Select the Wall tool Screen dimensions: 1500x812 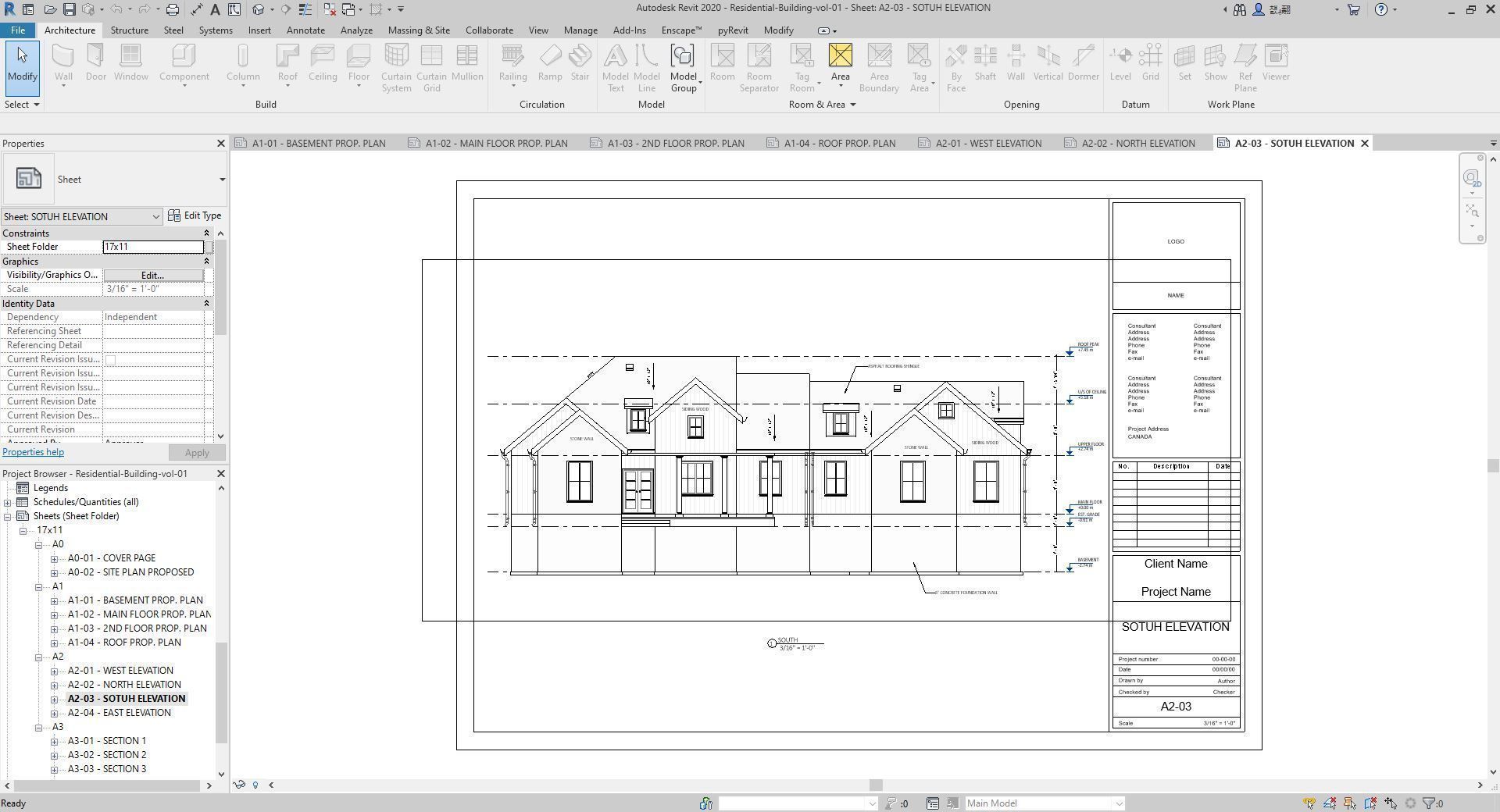[x=63, y=63]
